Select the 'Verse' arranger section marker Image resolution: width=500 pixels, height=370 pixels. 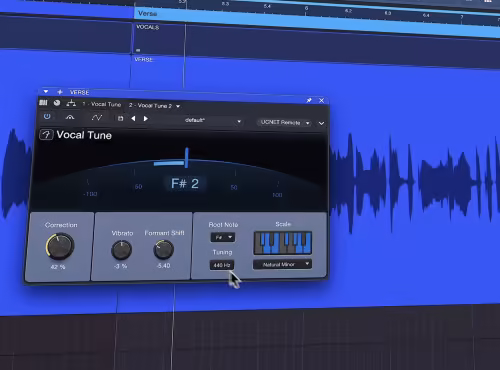tap(147, 14)
